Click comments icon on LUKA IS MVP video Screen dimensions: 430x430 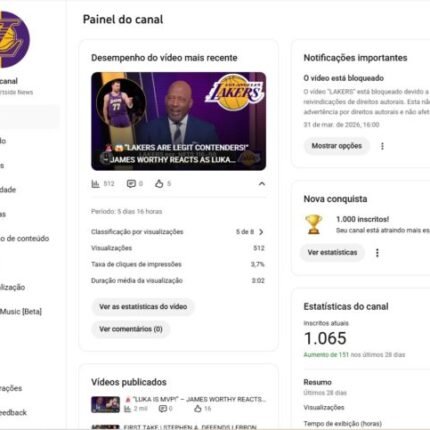pyautogui.click(x=163, y=408)
